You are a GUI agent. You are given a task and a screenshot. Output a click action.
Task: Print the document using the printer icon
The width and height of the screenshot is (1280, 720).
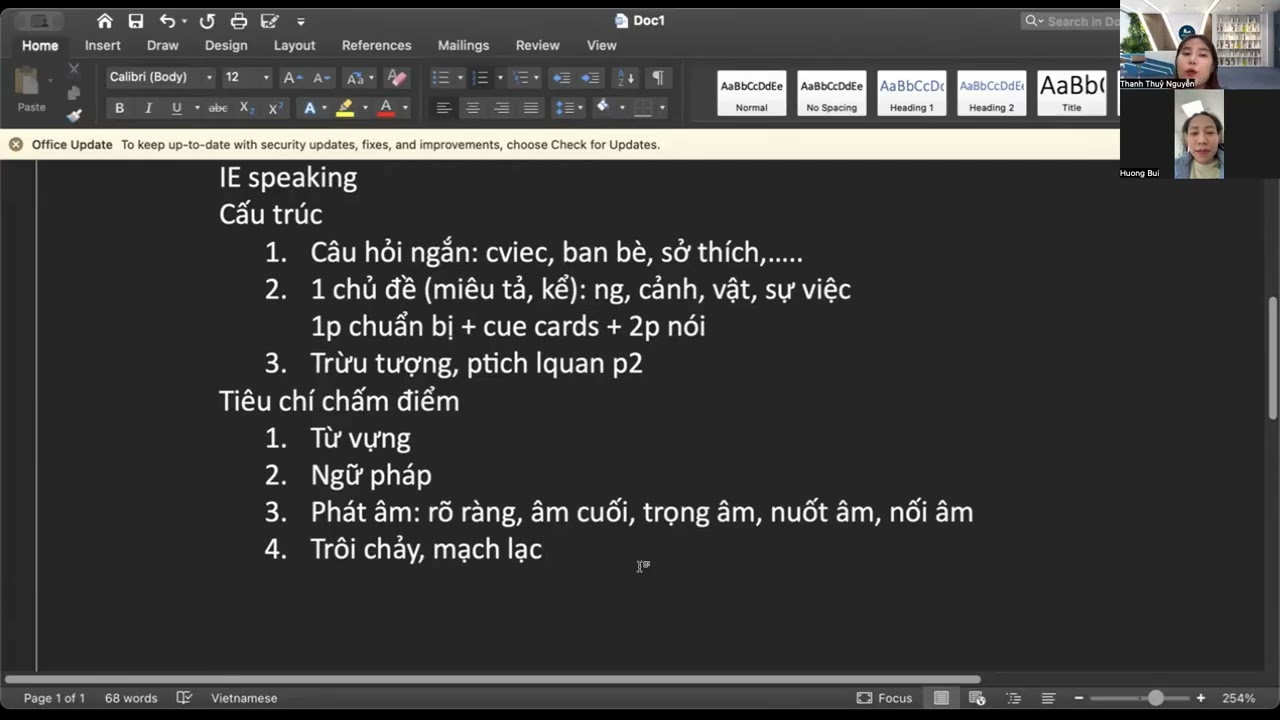tap(239, 21)
